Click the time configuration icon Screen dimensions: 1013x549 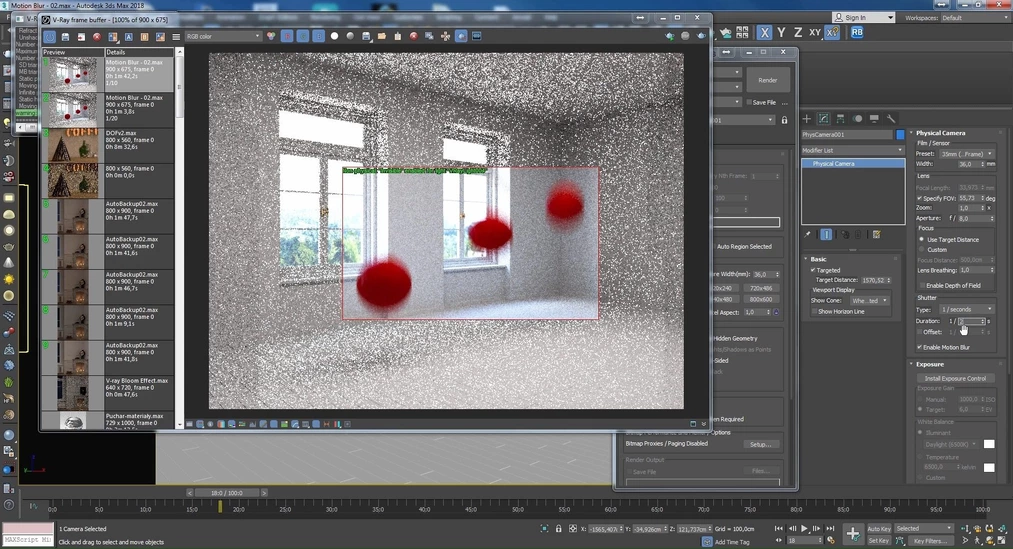tap(831, 541)
